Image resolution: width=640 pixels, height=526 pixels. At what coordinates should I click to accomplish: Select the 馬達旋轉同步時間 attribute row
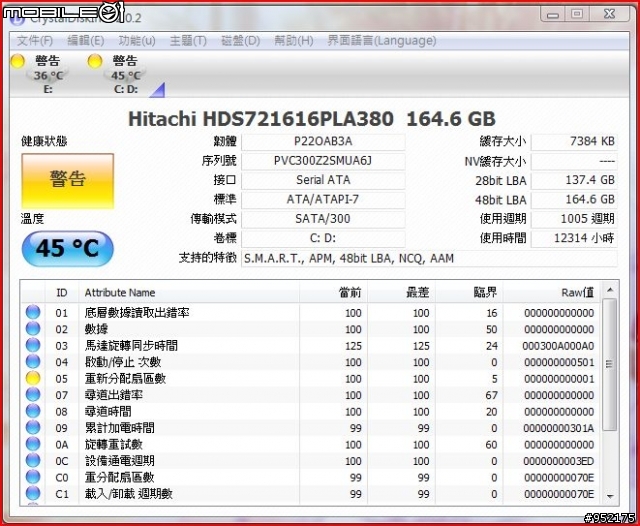[x=310, y=346]
